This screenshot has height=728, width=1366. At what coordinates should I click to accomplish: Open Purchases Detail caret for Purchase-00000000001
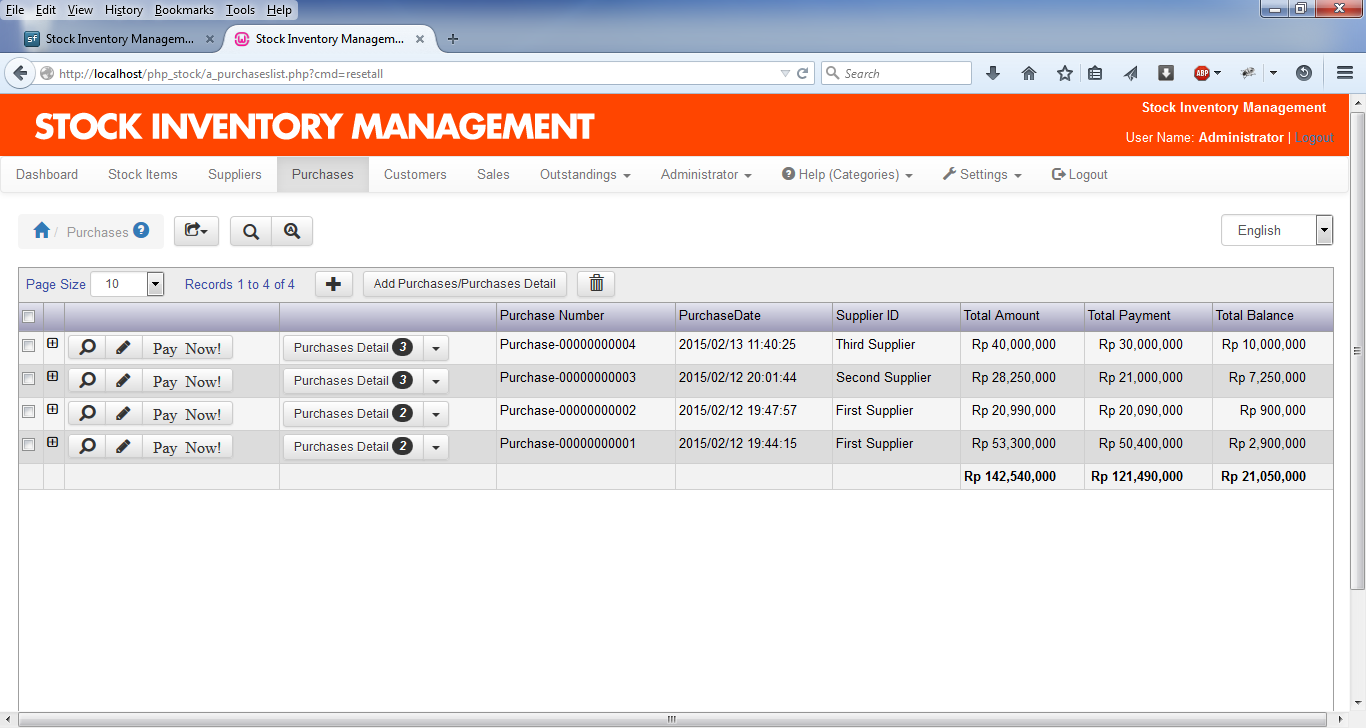point(436,447)
